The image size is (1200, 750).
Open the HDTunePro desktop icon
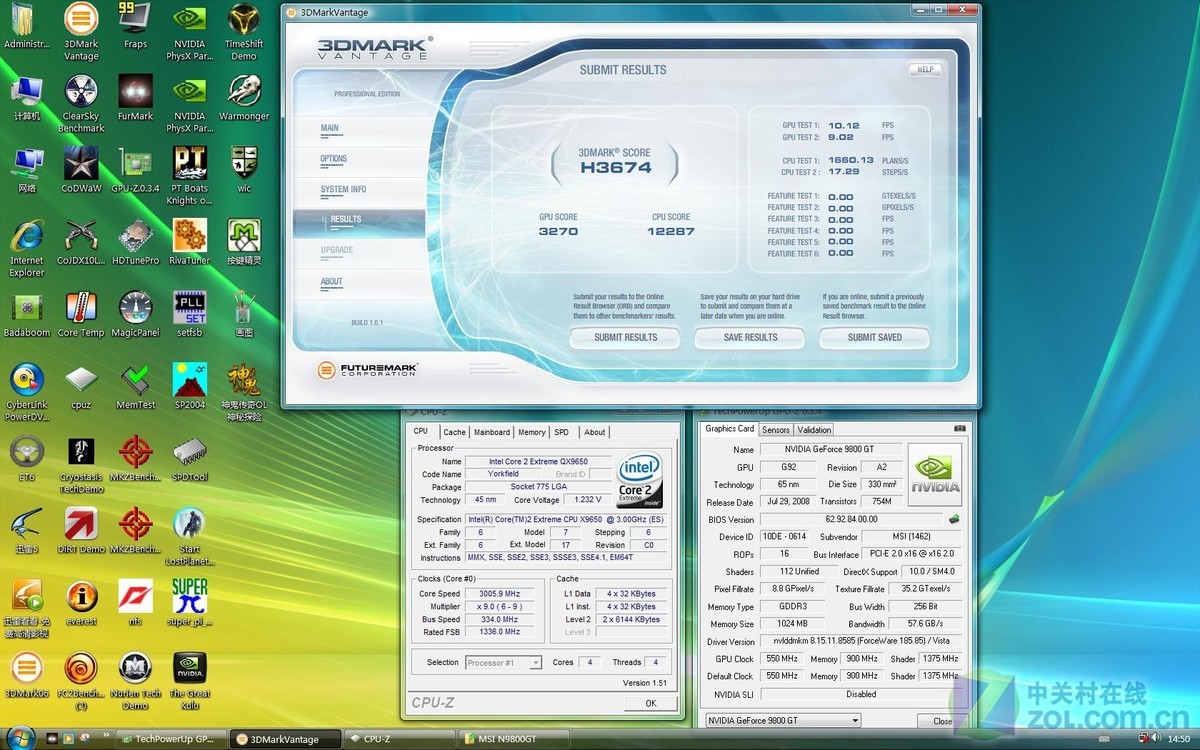[x=135, y=242]
